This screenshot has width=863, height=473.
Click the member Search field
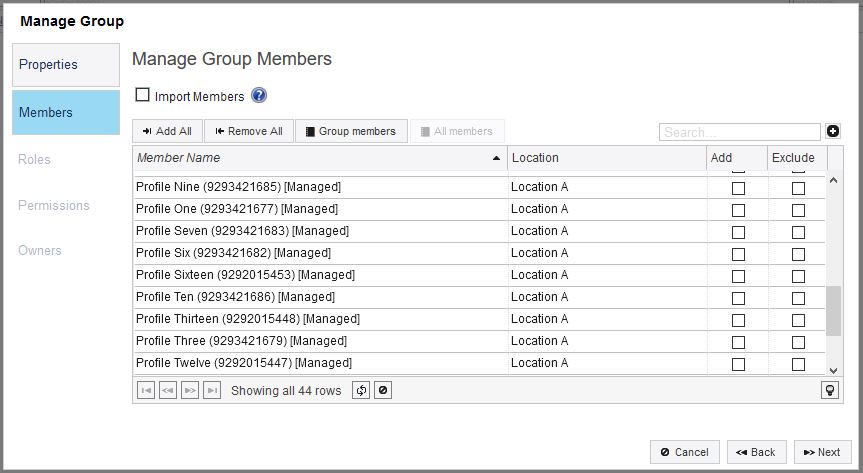coord(740,132)
